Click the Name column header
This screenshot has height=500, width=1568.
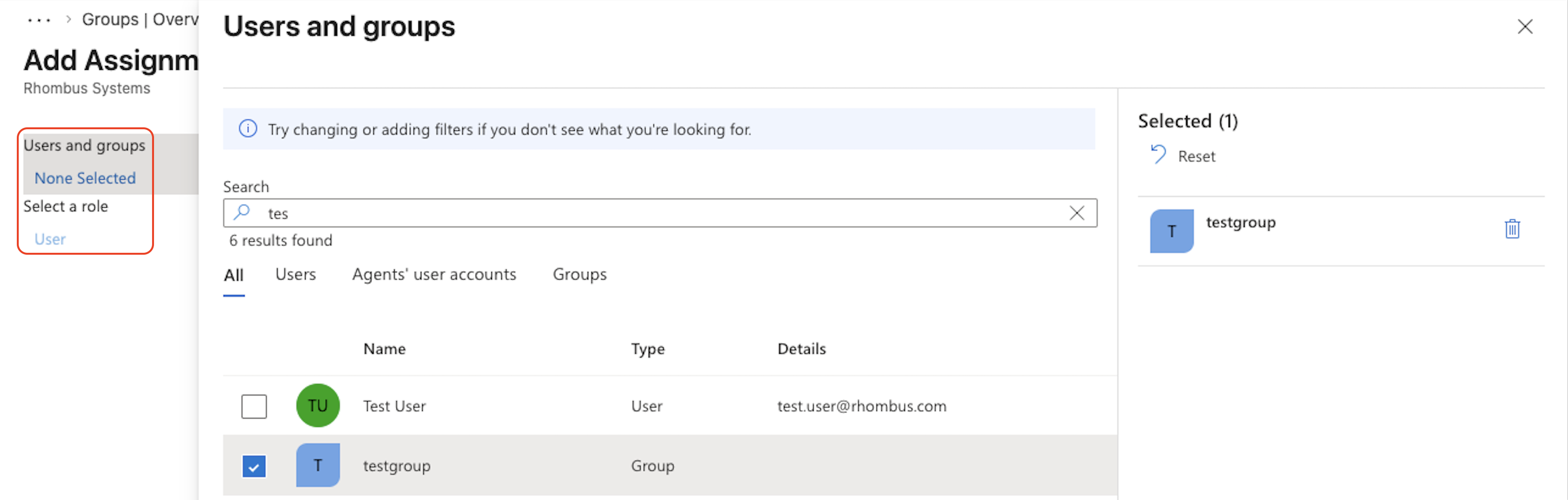pyautogui.click(x=384, y=348)
